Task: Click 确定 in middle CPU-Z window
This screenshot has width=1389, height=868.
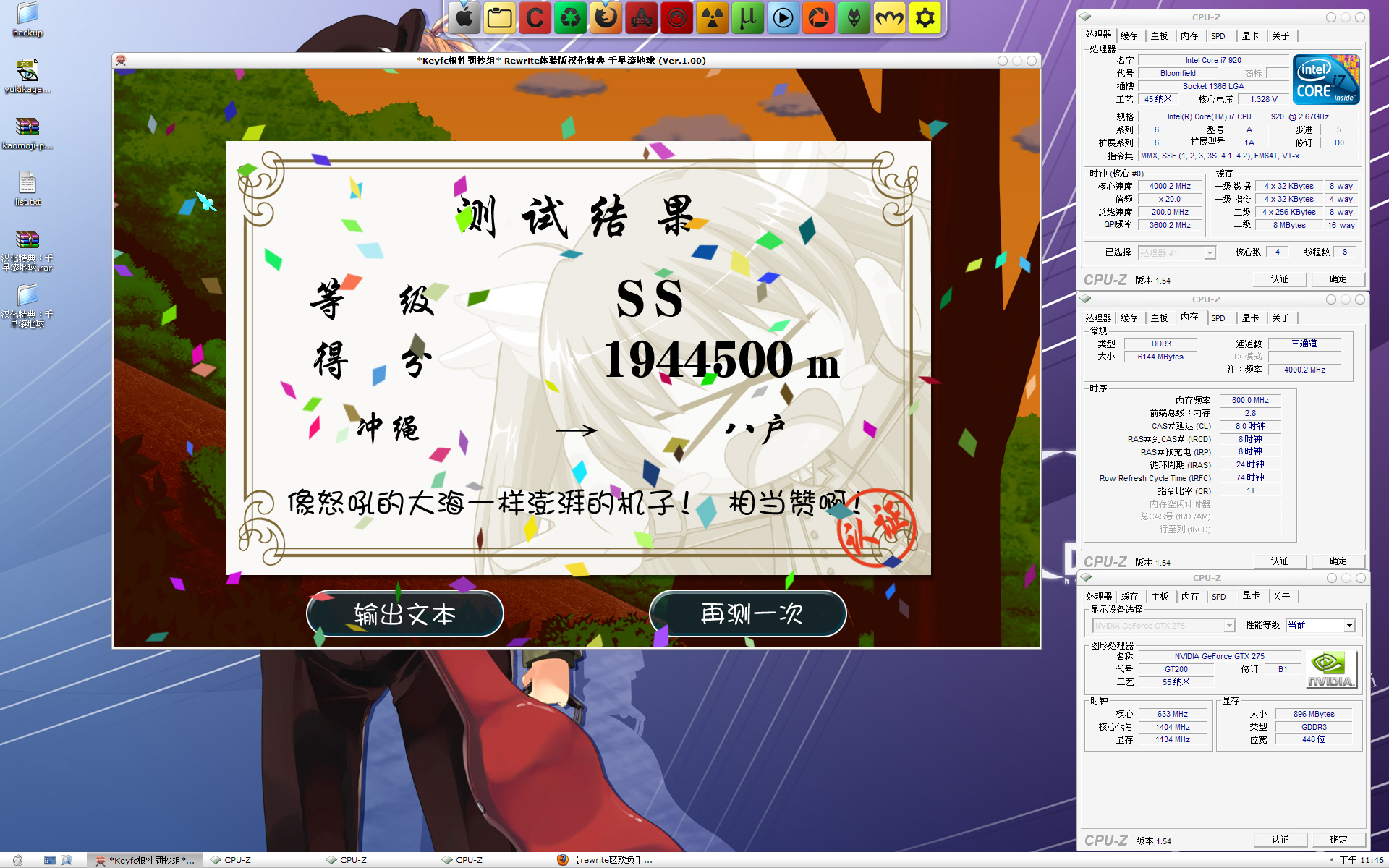Action: tap(1338, 561)
